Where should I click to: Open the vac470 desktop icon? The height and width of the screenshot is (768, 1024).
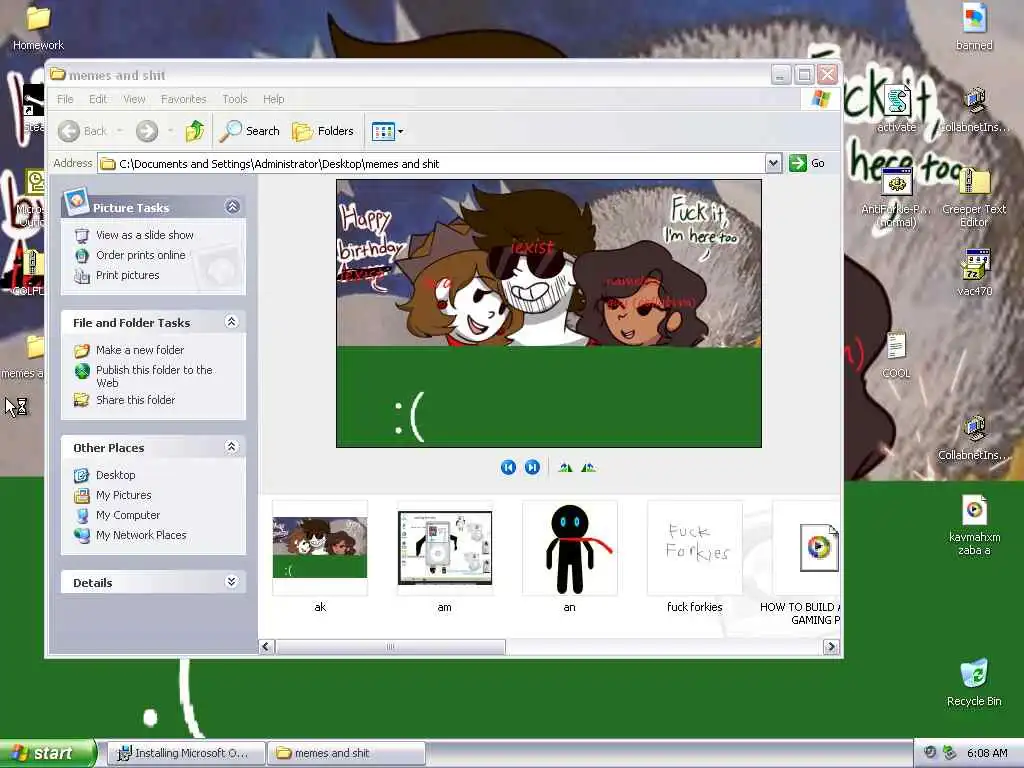(x=974, y=273)
